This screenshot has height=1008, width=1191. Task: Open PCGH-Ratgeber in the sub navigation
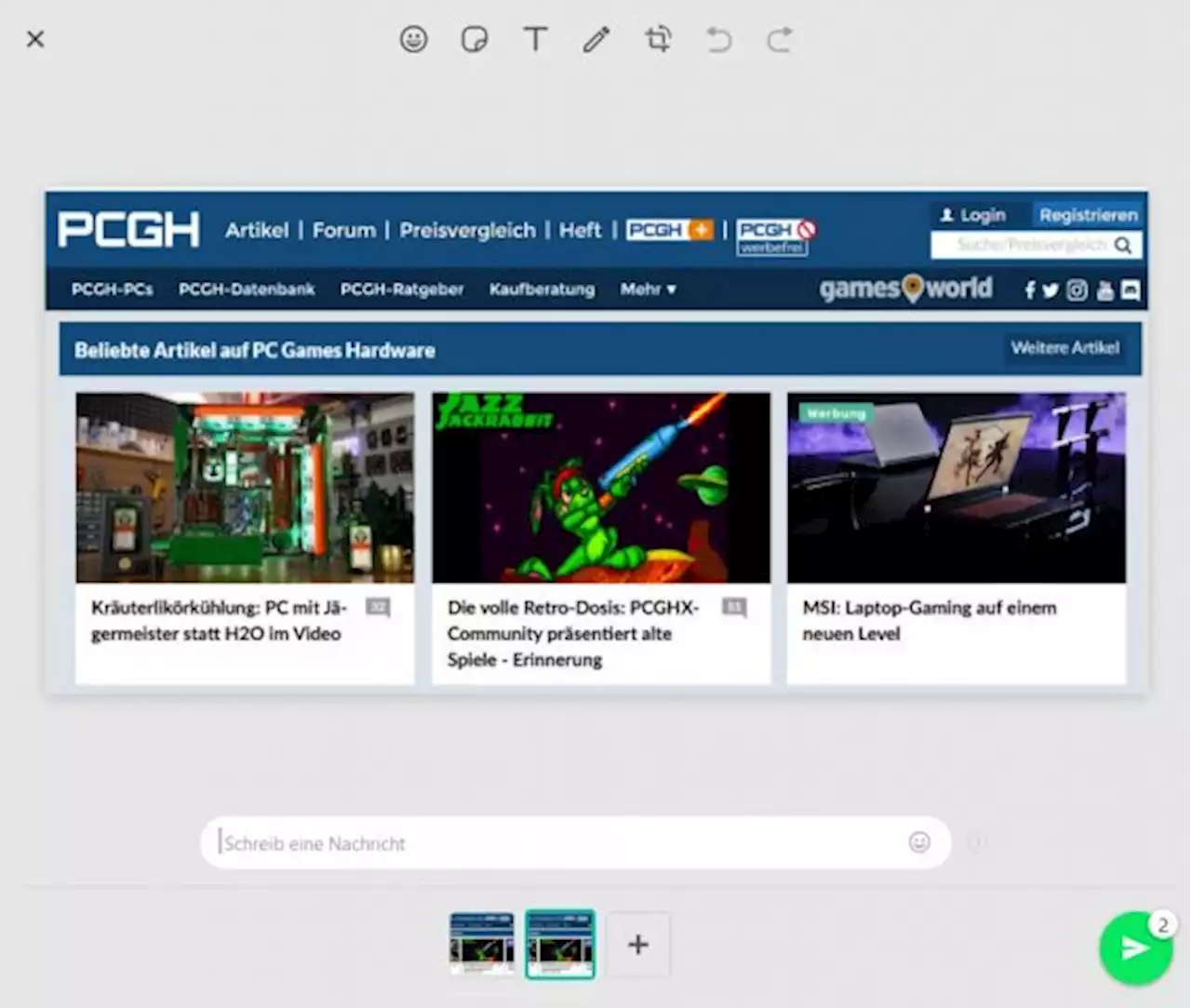coord(402,289)
